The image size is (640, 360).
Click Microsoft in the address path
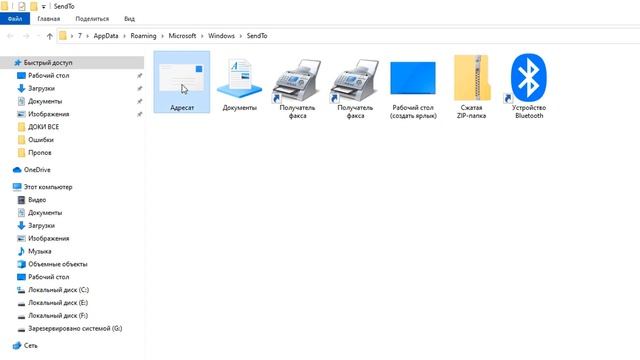pyautogui.click(x=182, y=36)
